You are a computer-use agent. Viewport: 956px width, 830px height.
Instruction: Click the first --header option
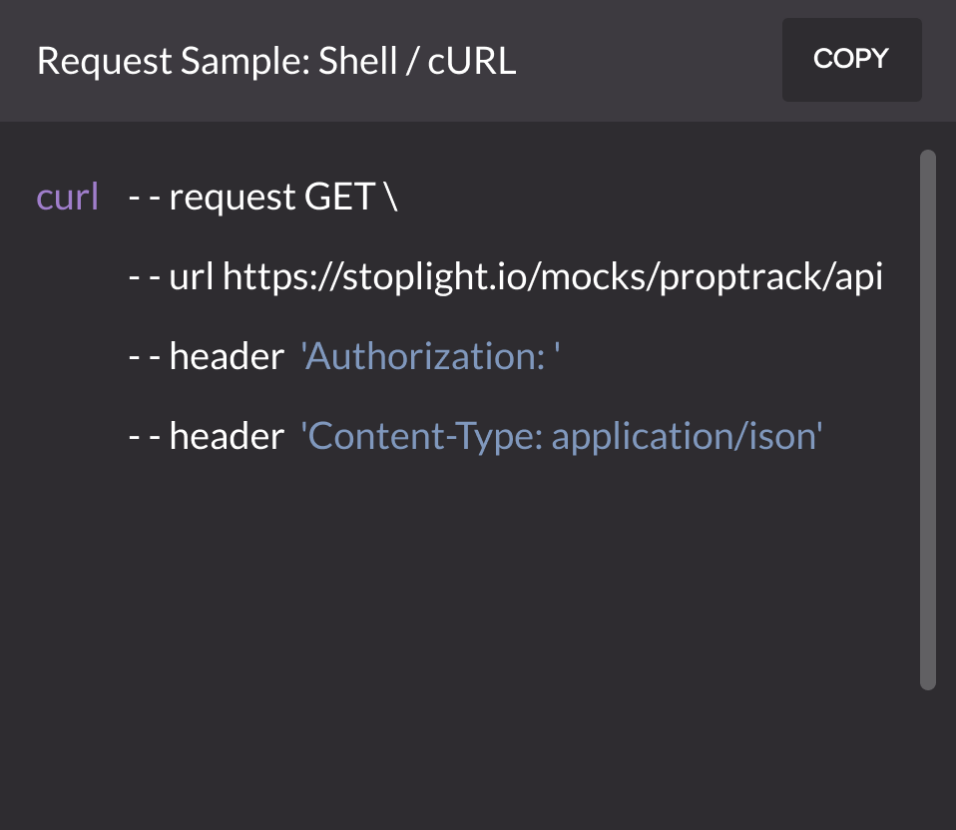(203, 356)
